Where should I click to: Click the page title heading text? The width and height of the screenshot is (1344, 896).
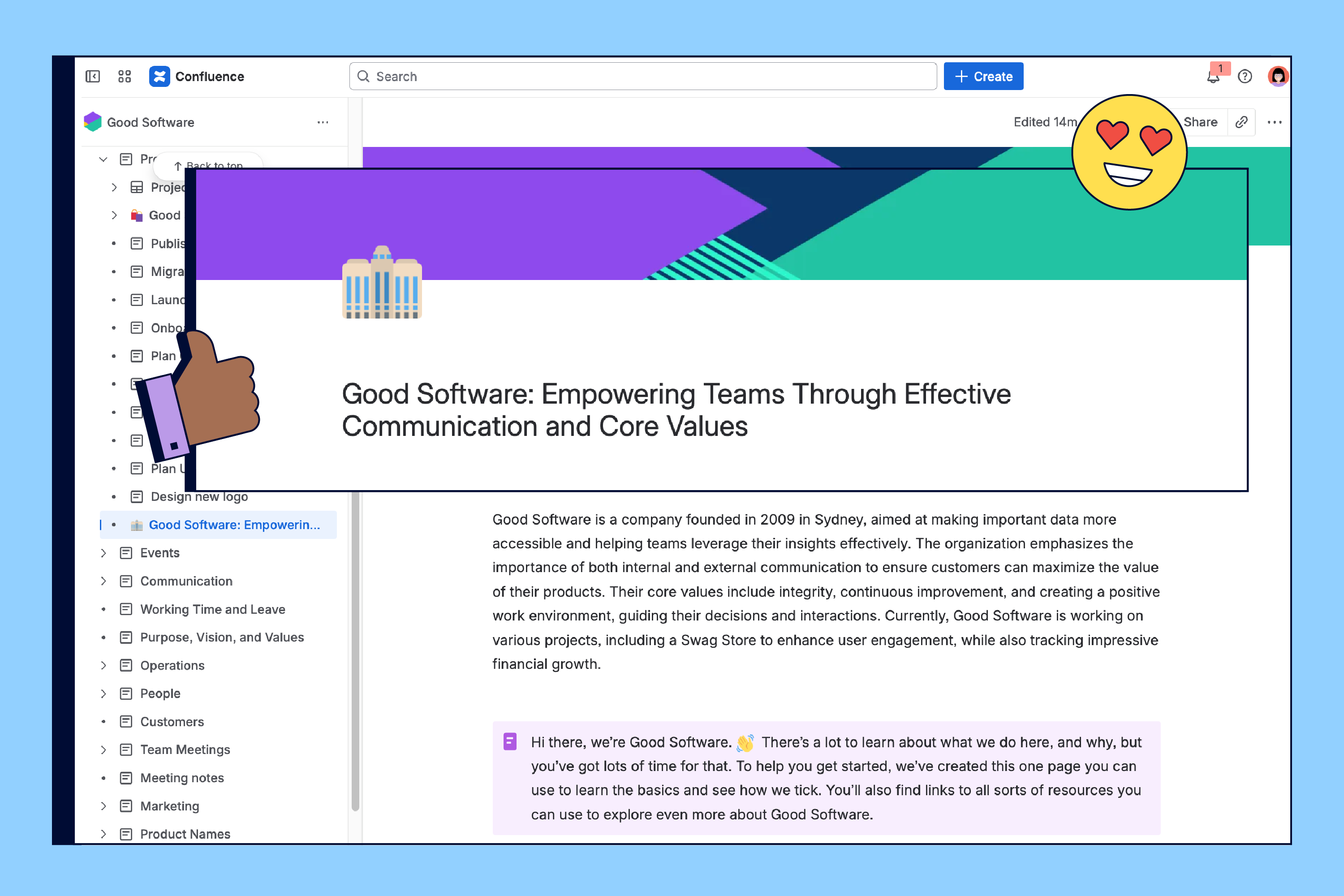[x=676, y=410]
